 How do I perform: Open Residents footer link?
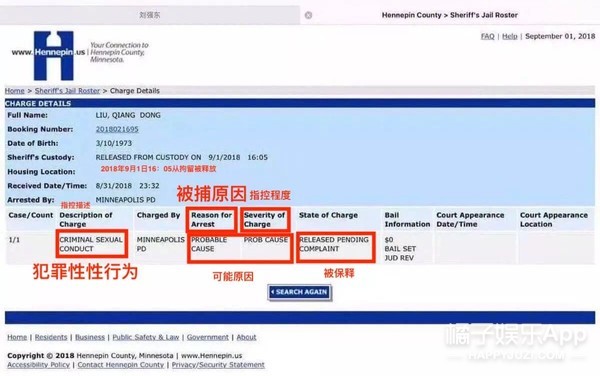(51, 337)
